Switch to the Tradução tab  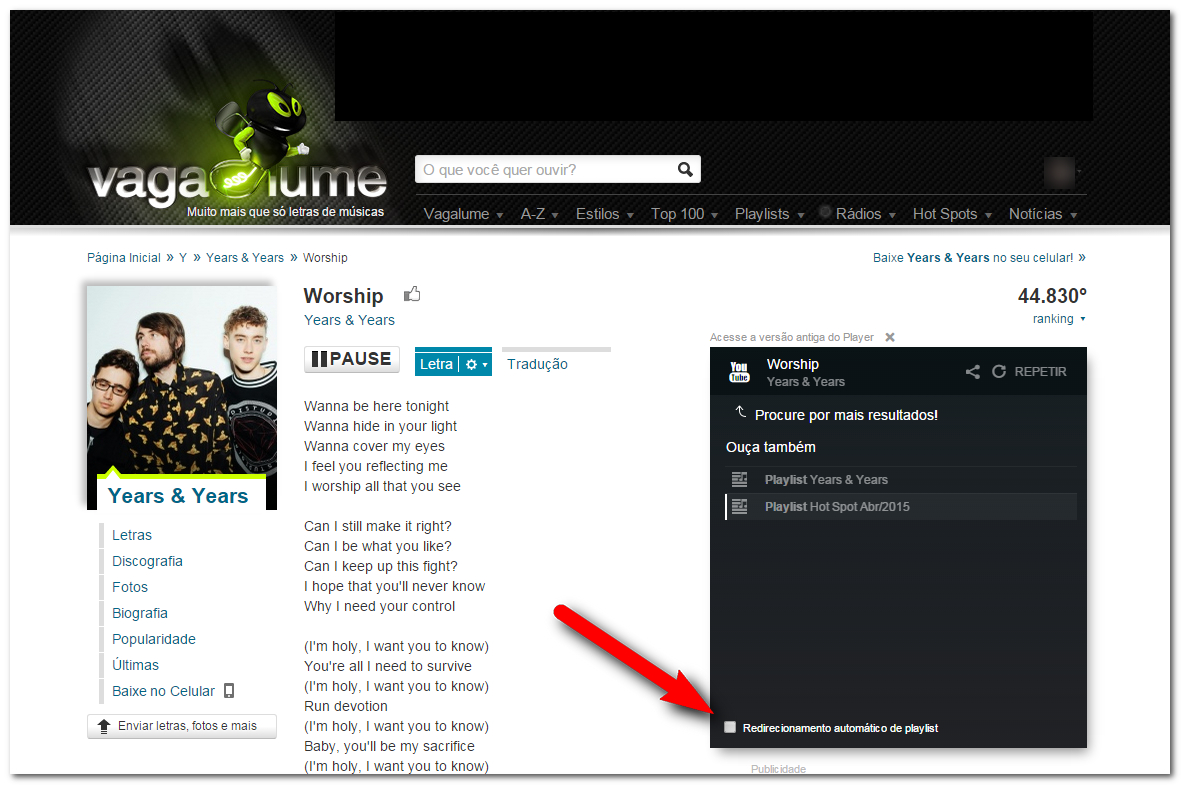(537, 364)
